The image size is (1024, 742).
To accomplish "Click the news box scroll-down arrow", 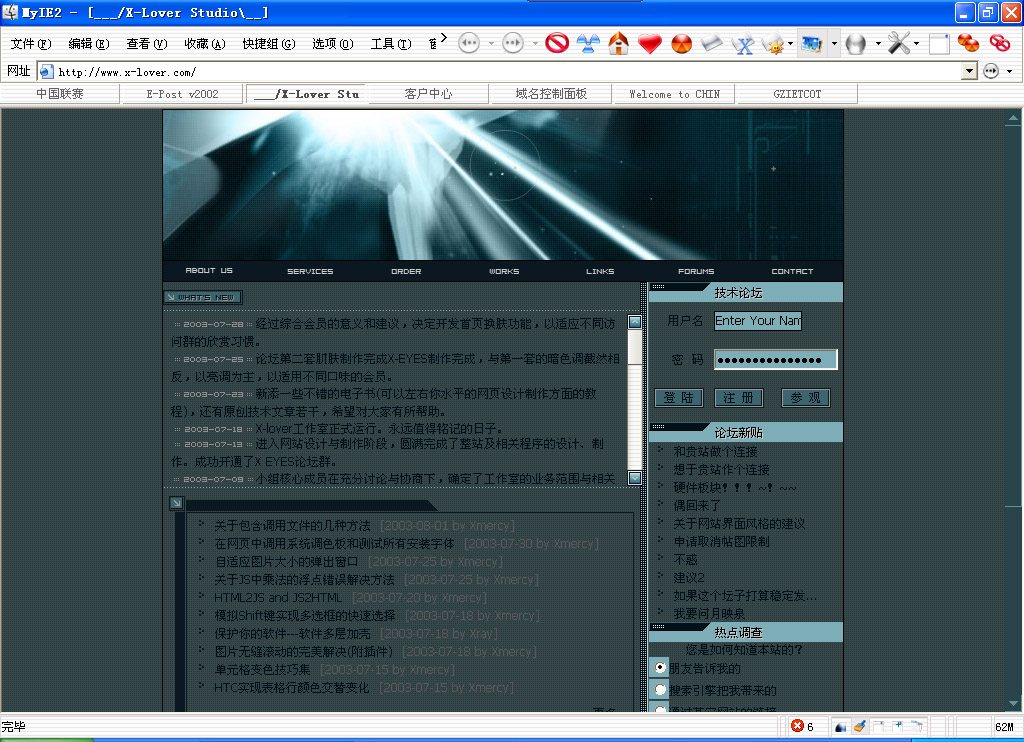I will 634,478.
